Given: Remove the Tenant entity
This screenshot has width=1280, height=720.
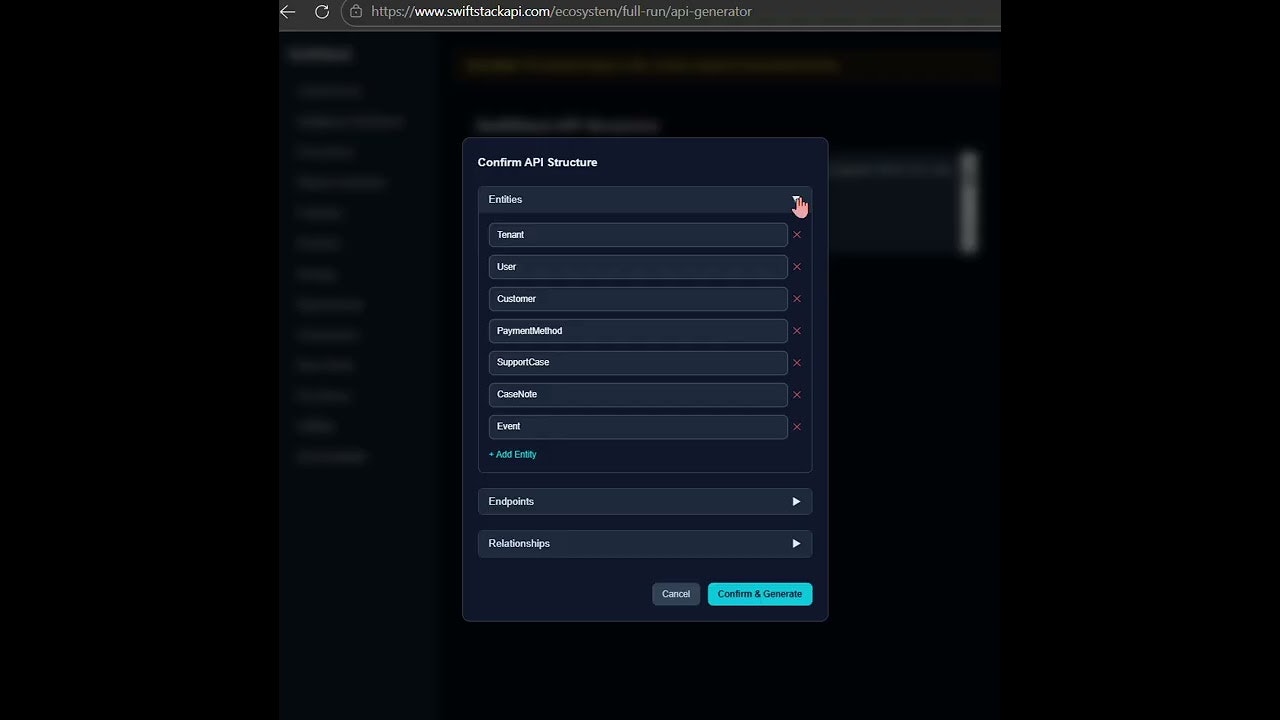Looking at the screenshot, I should pos(797,234).
